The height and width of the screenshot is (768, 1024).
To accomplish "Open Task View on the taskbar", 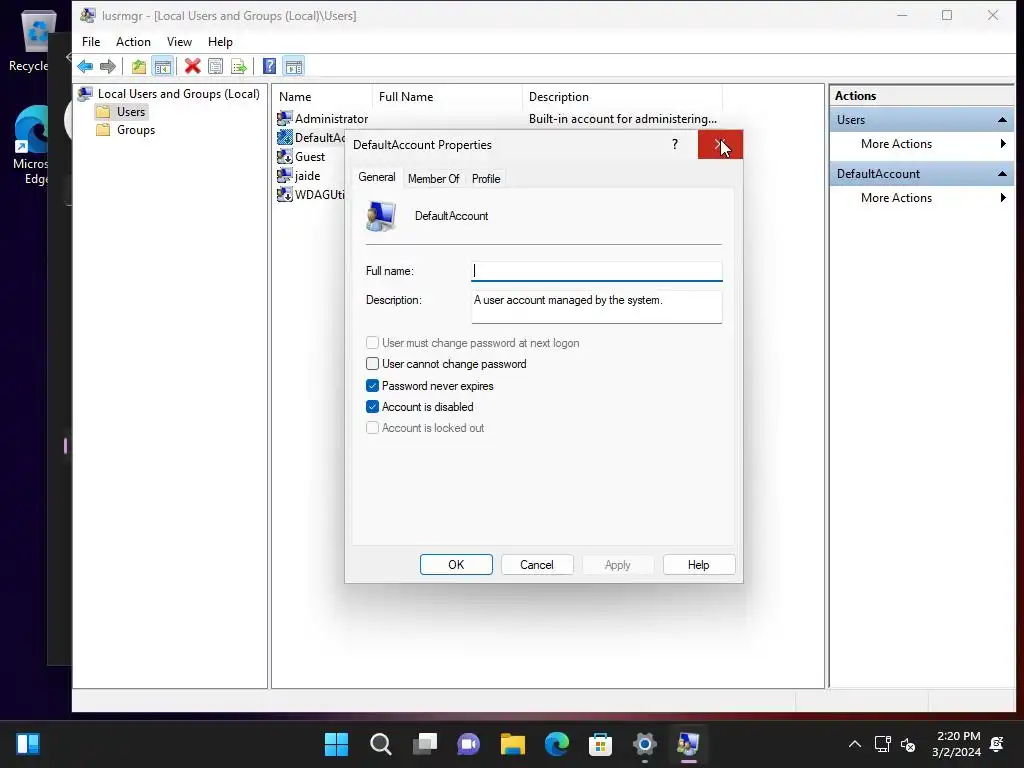I will (x=424, y=744).
